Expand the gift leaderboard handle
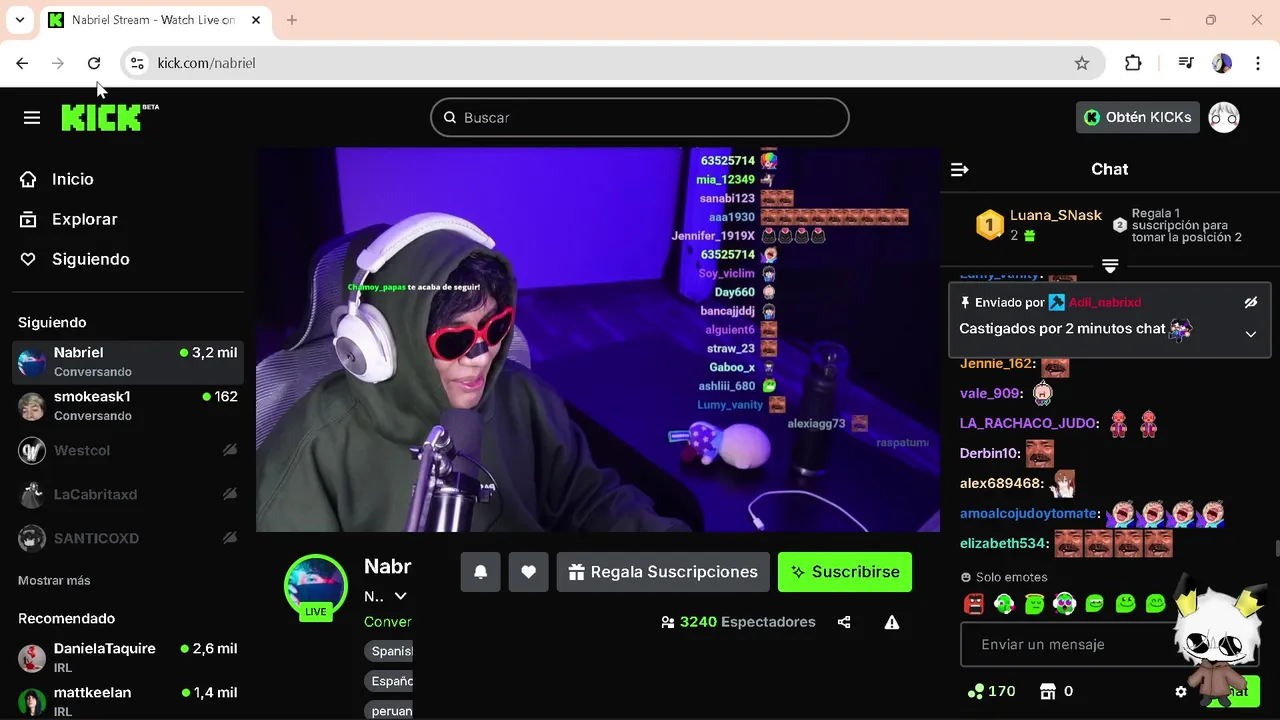 (1110, 265)
